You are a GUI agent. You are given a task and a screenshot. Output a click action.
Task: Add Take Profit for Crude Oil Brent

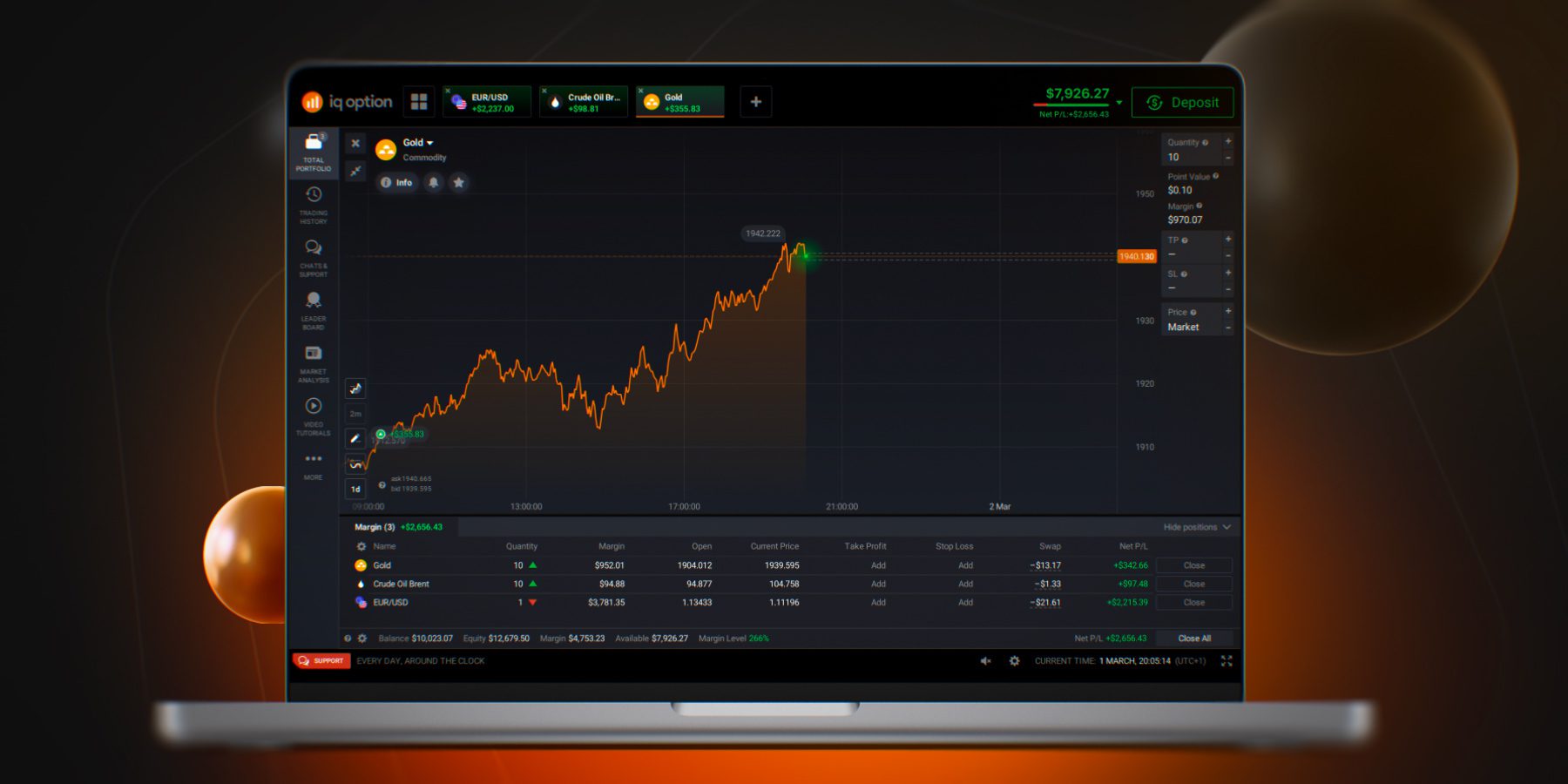878,584
